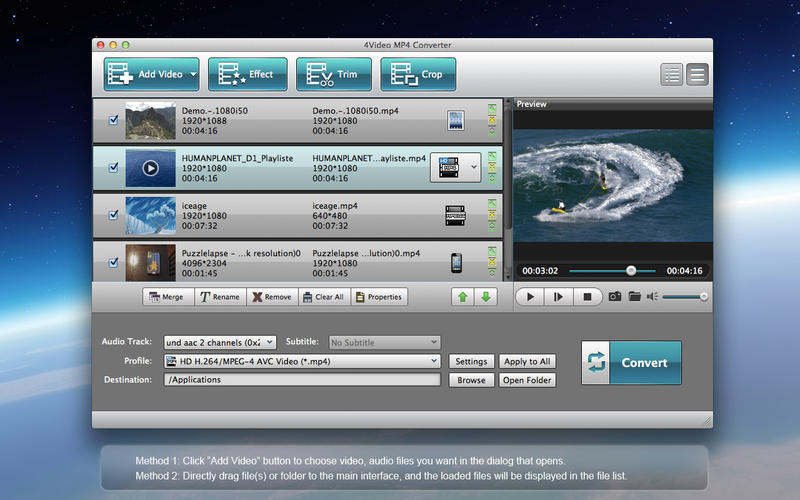Click Apply to All button

527,361
